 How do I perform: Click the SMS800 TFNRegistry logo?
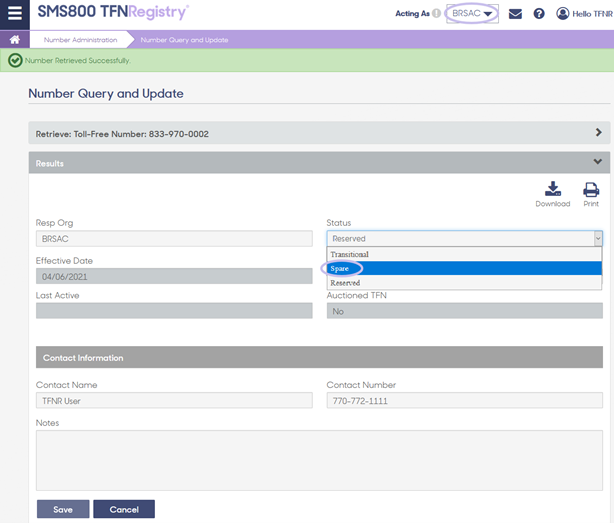point(113,12)
